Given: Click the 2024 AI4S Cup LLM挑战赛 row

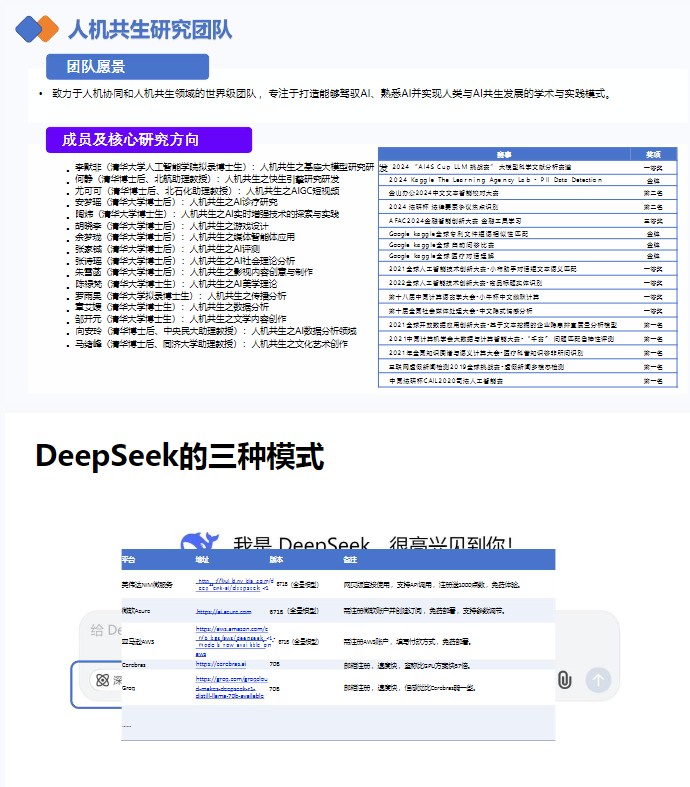Looking at the screenshot, I should [x=528, y=167].
